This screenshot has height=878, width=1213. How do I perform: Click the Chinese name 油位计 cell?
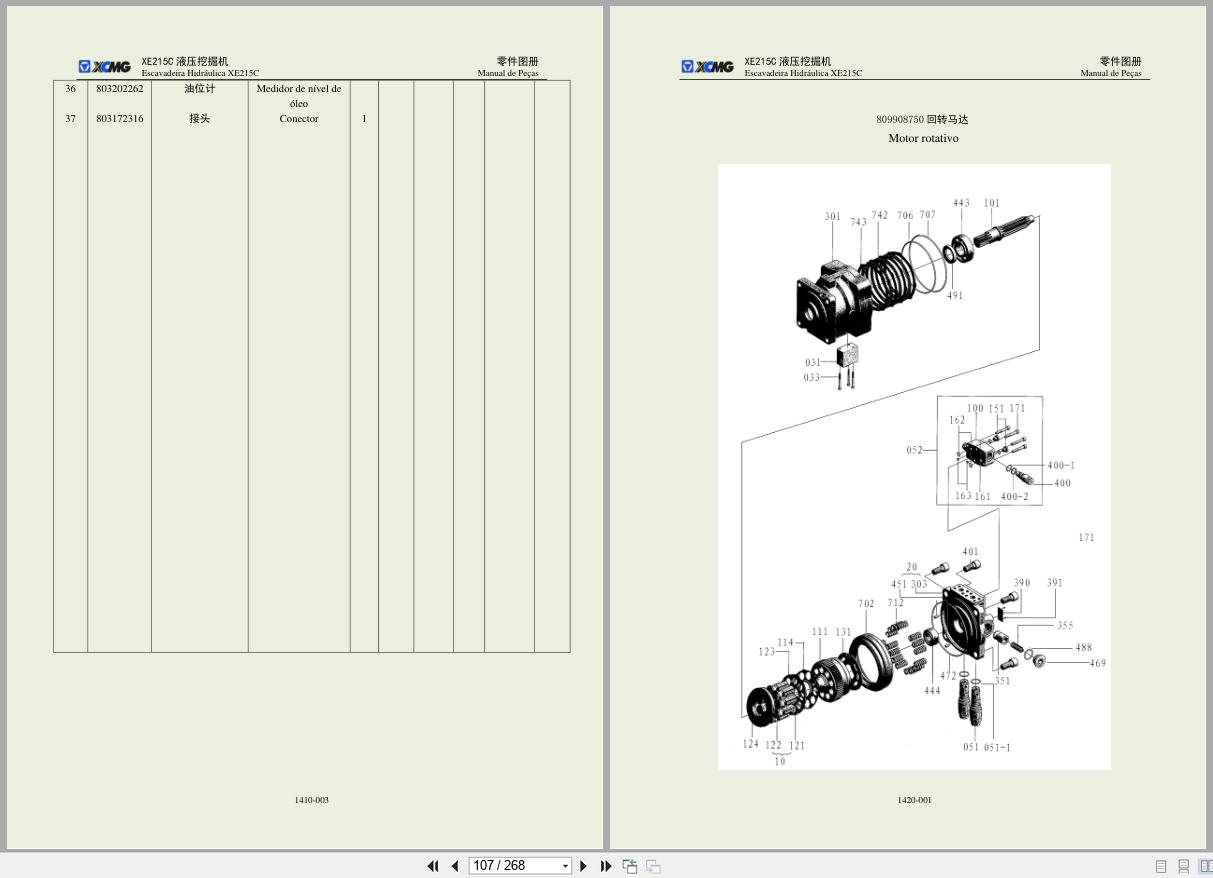click(x=200, y=89)
